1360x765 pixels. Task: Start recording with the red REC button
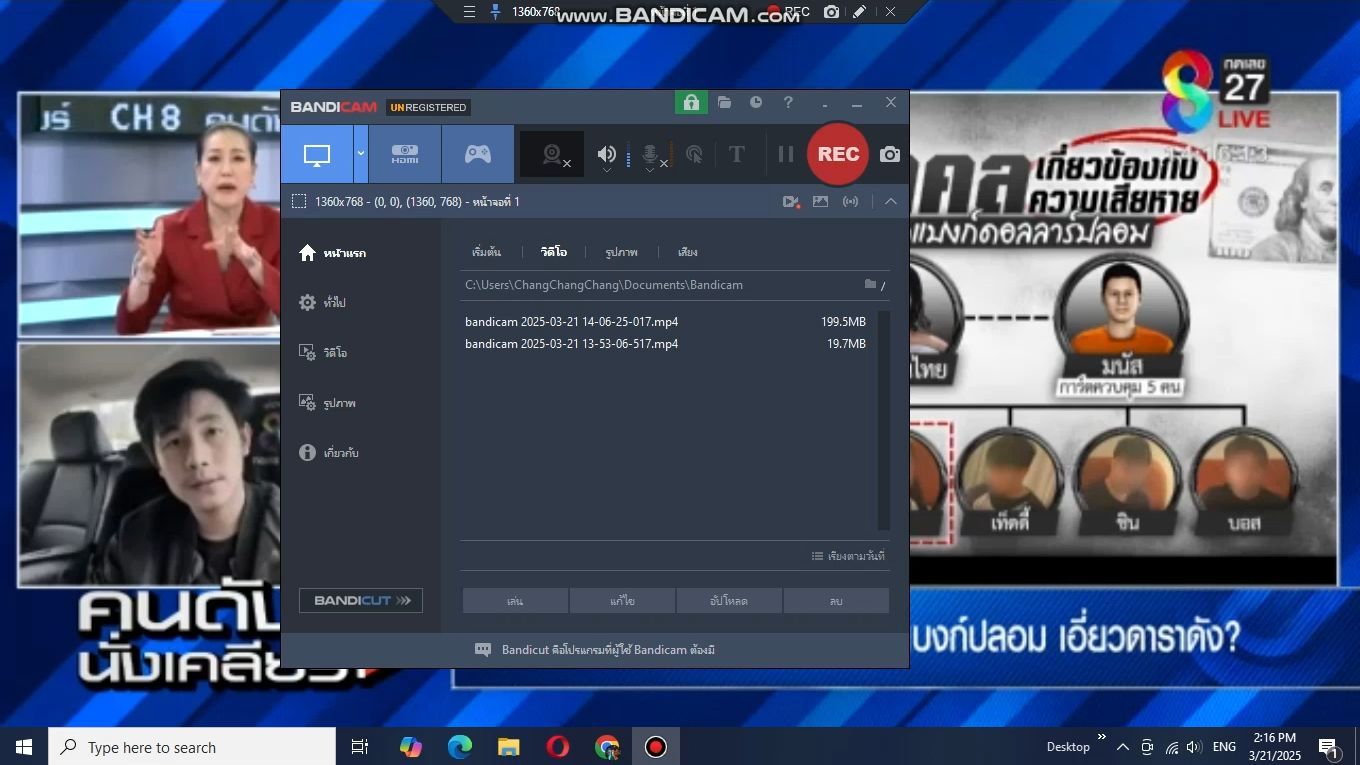(x=838, y=154)
